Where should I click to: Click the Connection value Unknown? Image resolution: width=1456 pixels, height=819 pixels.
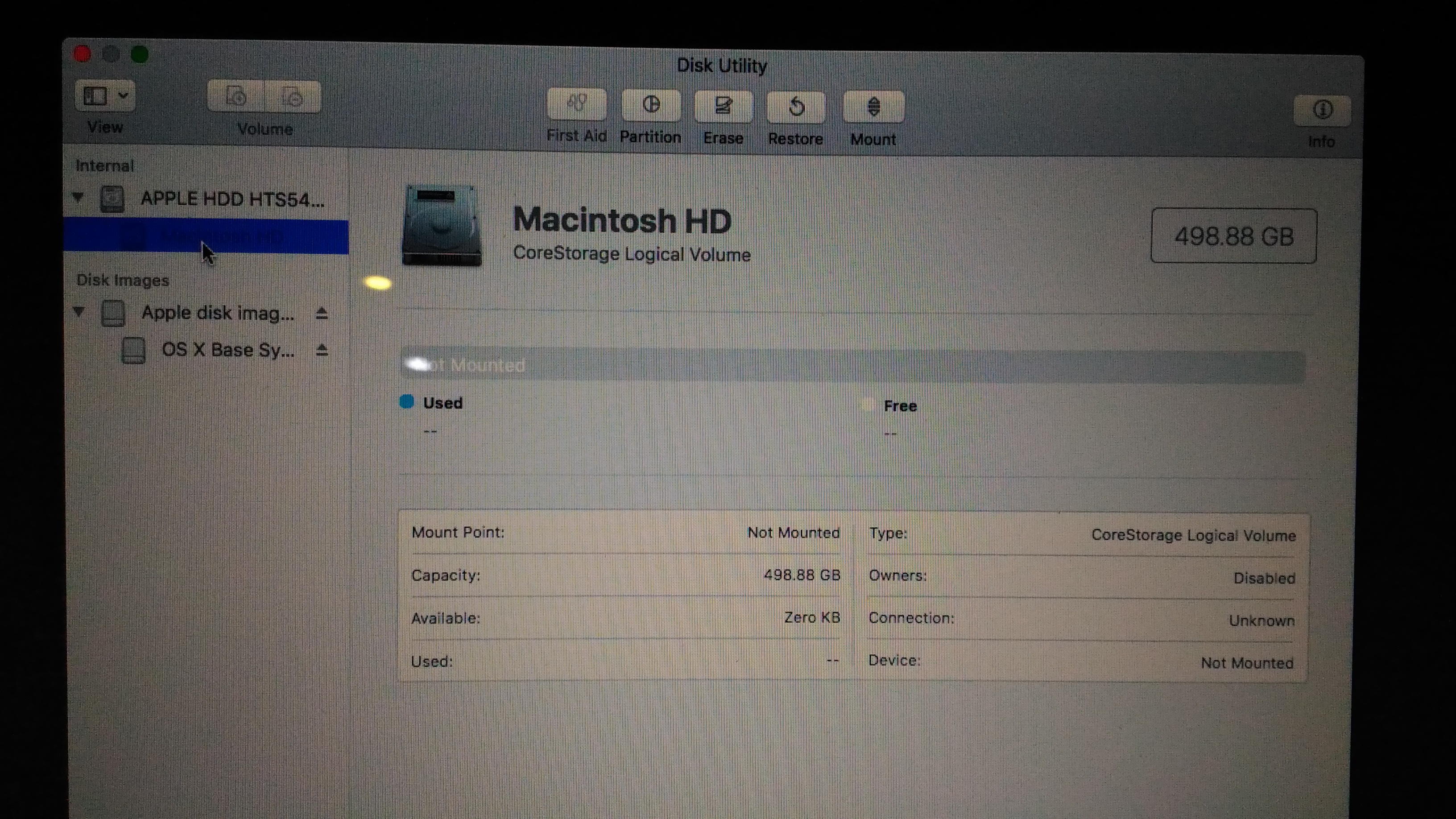point(1262,620)
